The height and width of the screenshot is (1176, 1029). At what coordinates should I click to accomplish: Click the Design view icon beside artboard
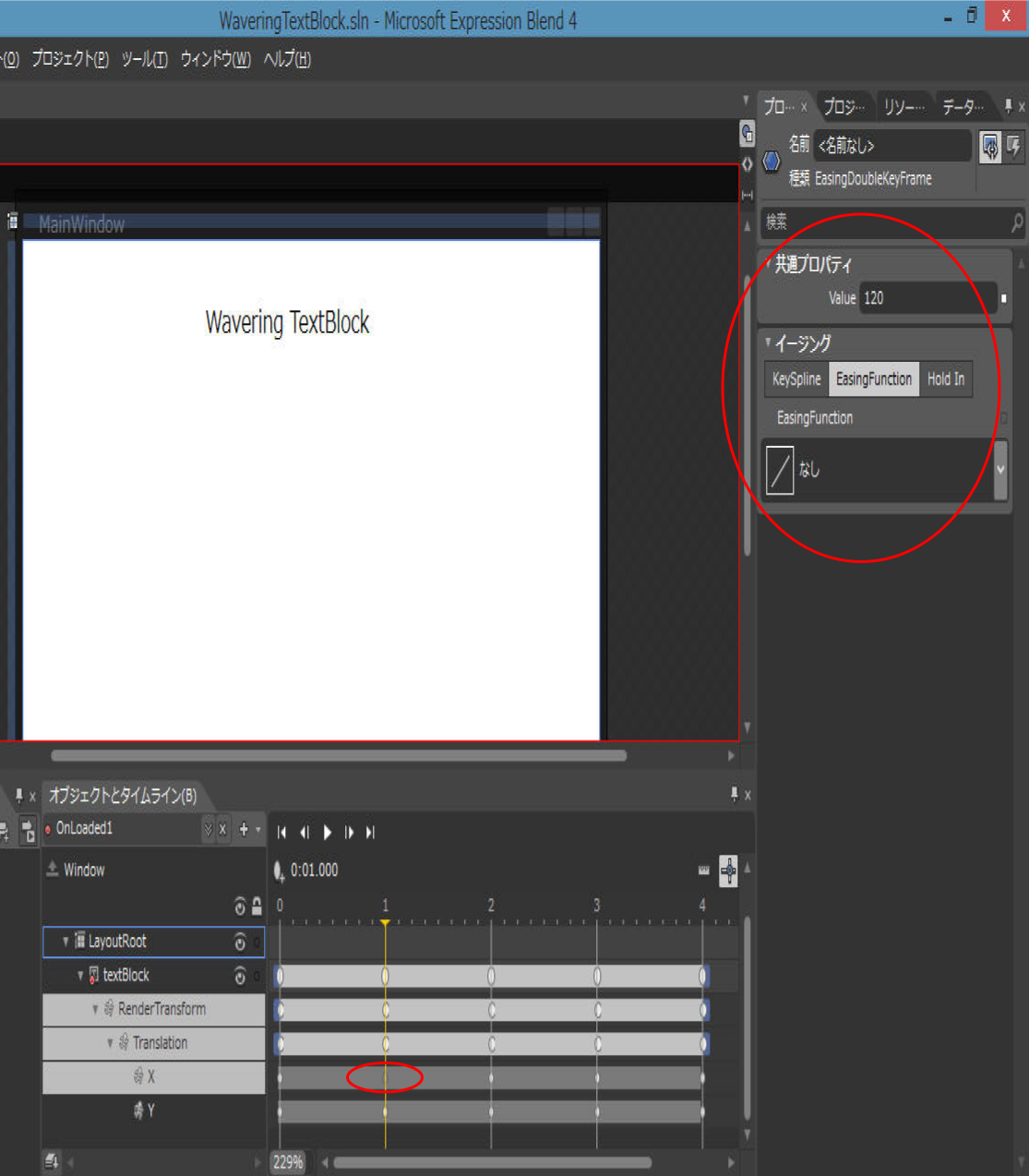point(747,135)
